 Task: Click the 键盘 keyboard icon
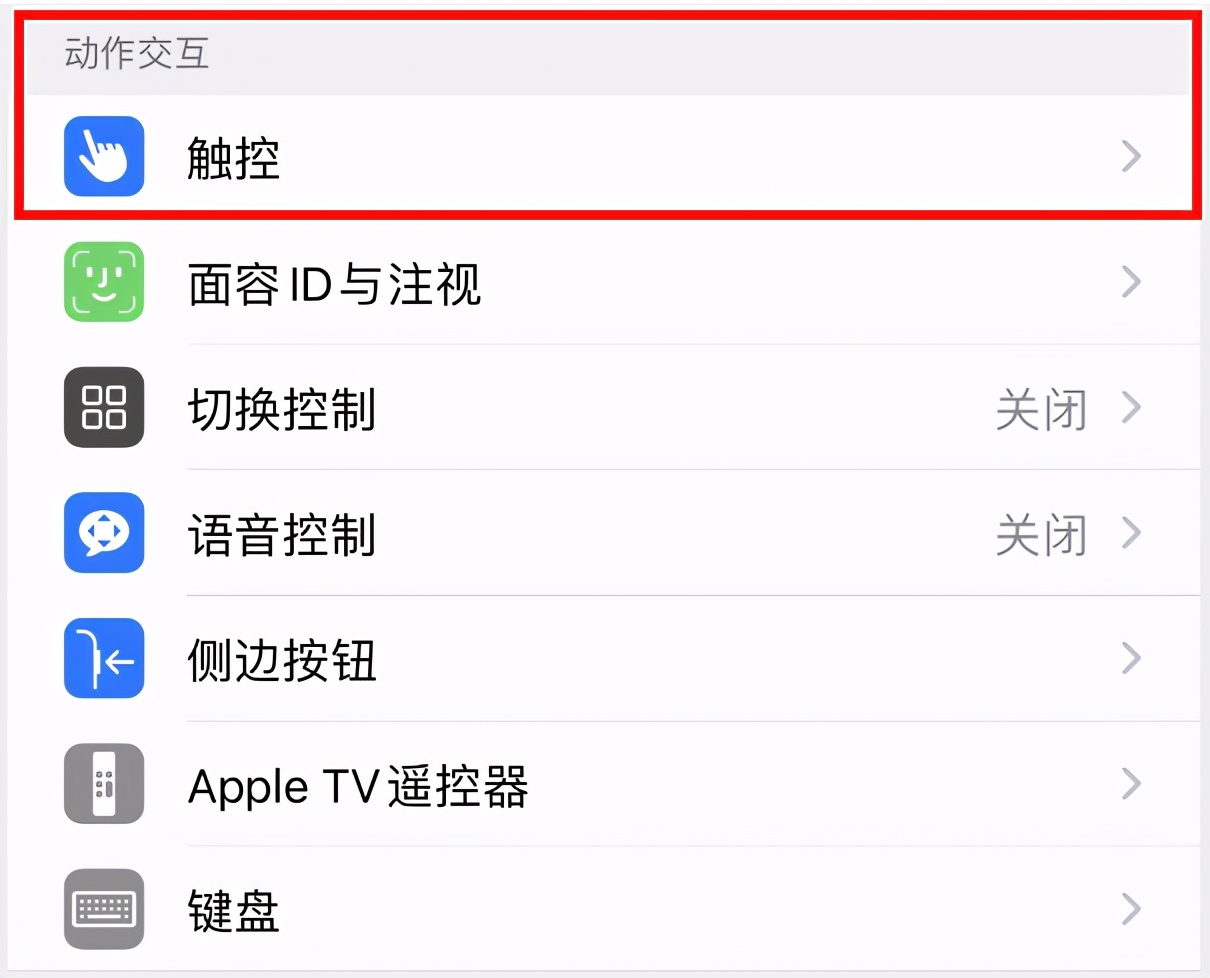104,910
